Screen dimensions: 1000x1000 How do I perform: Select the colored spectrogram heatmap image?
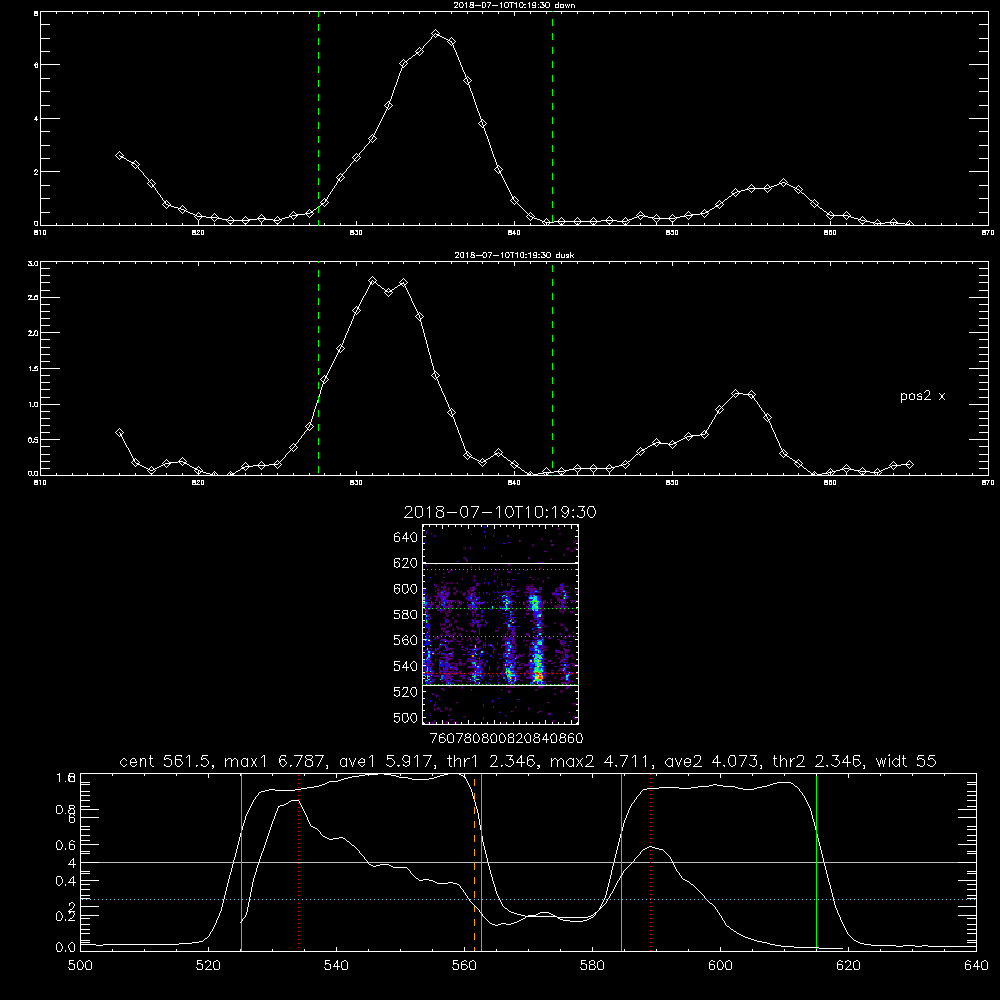[501, 624]
